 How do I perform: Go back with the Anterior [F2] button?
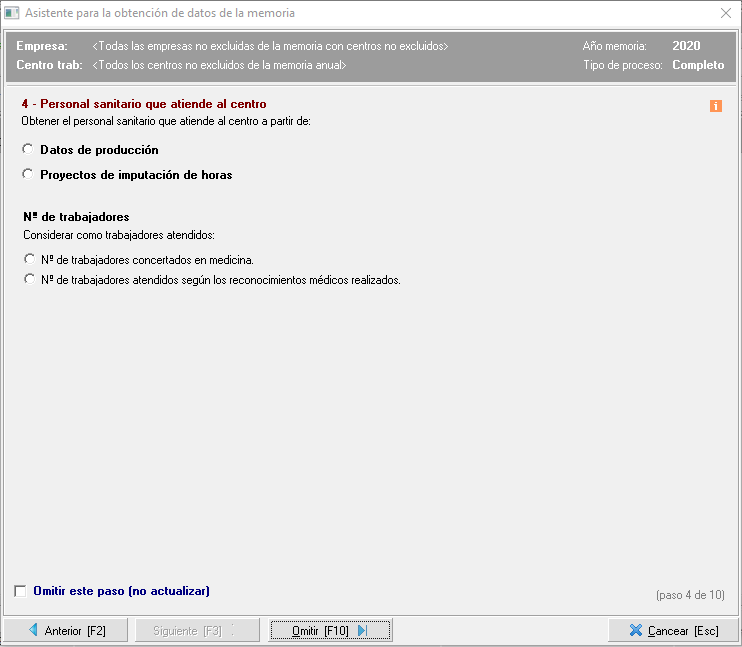[x=65, y=630]
